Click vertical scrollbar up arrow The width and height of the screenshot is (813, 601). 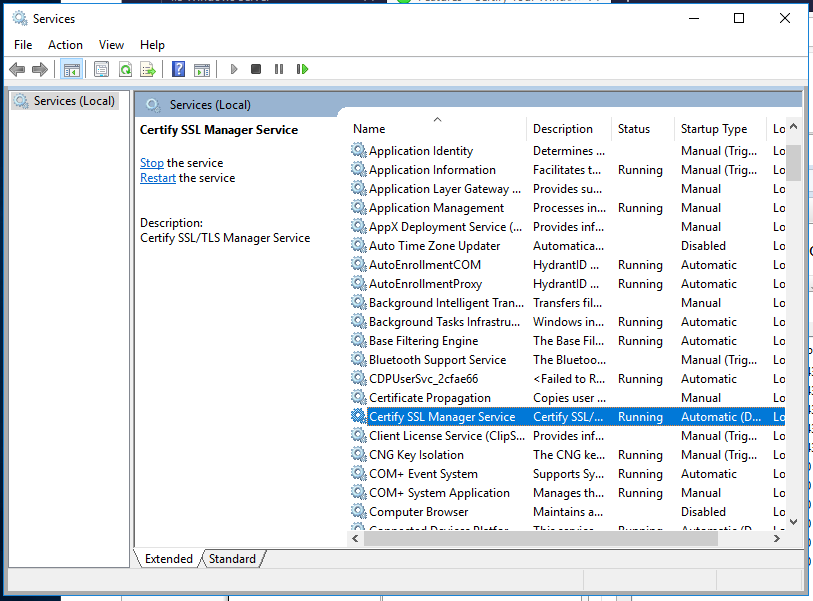pyautogui.click(x=793, y=127)
